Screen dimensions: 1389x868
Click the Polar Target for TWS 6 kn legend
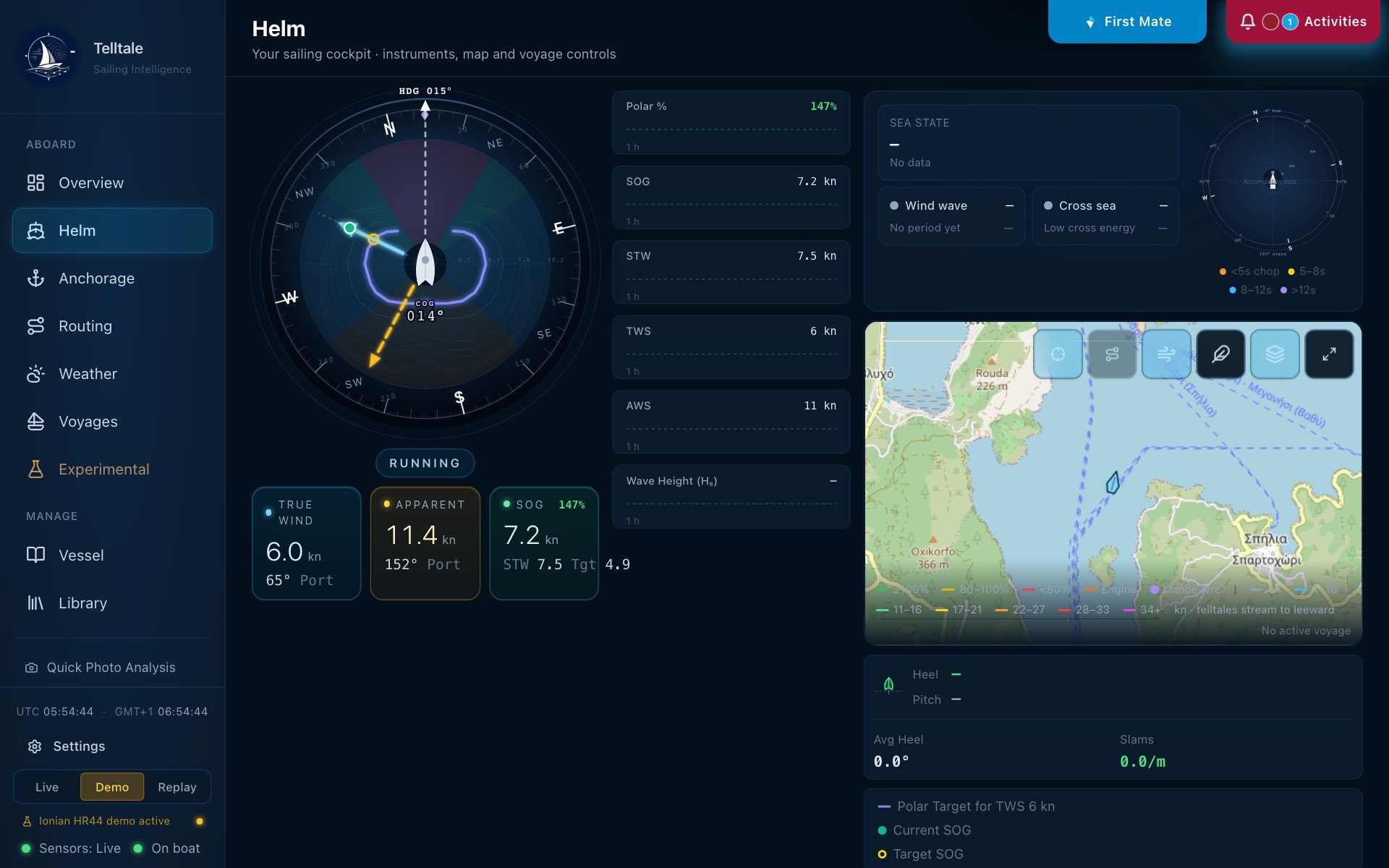coord(966,807)
